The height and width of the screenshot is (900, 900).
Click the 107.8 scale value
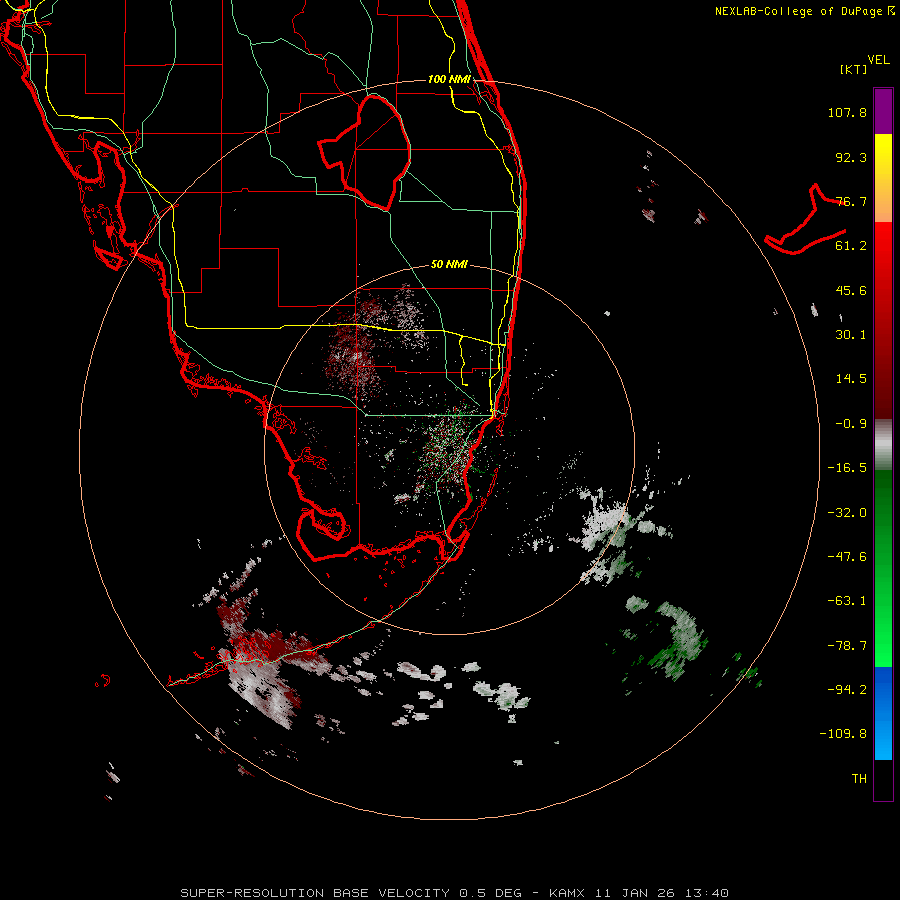847,112
